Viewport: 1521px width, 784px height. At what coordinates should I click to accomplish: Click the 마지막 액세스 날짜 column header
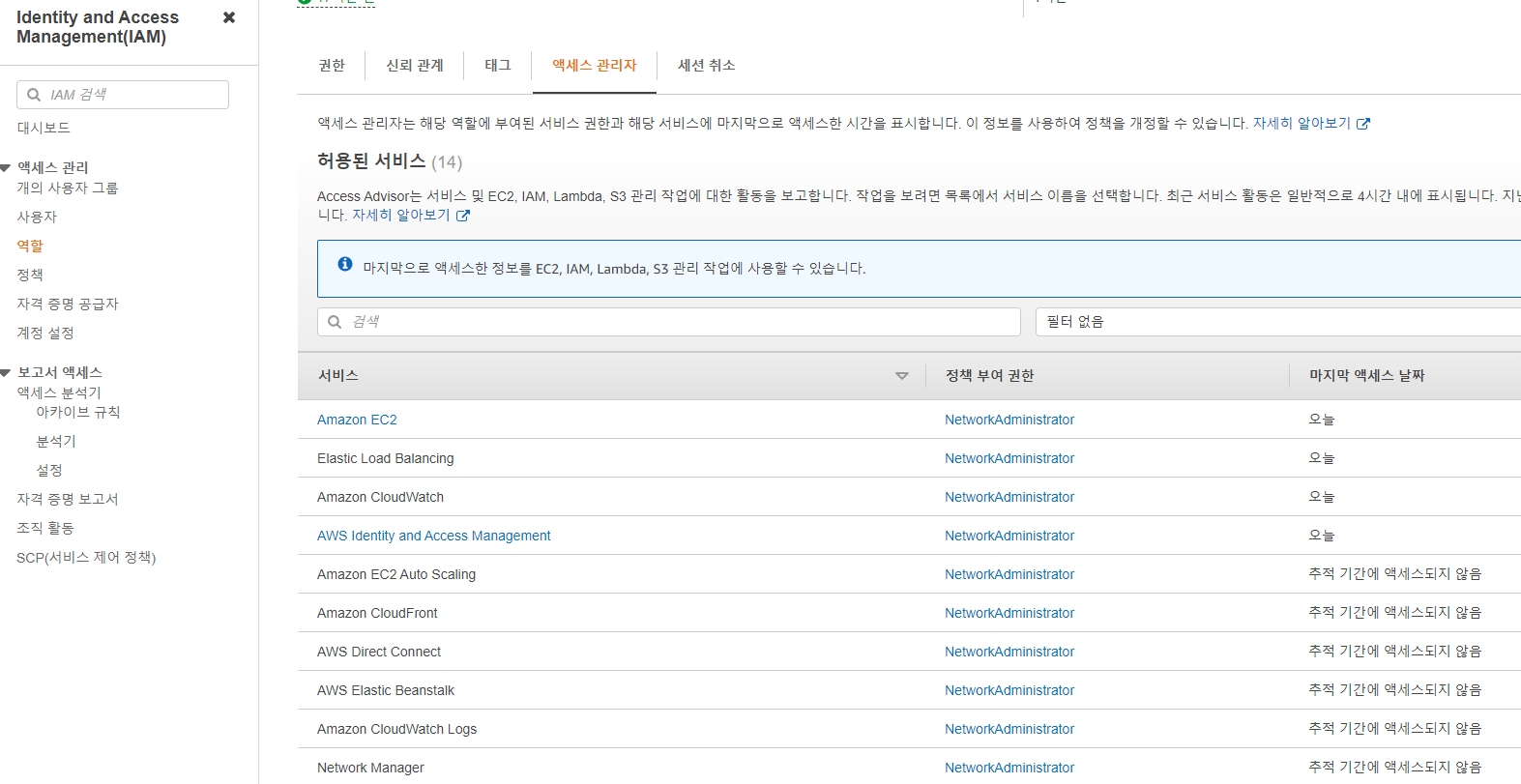point(1367,375)
